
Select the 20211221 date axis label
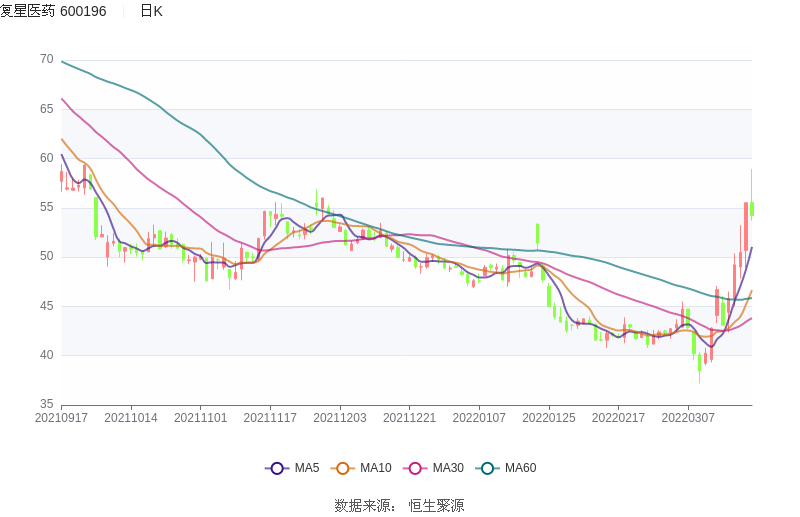point(409,418)
